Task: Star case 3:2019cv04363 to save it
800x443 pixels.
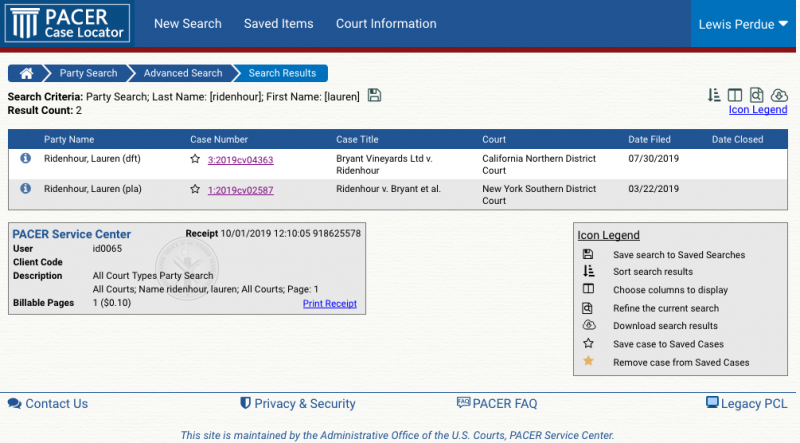Action: click(195, 159)
